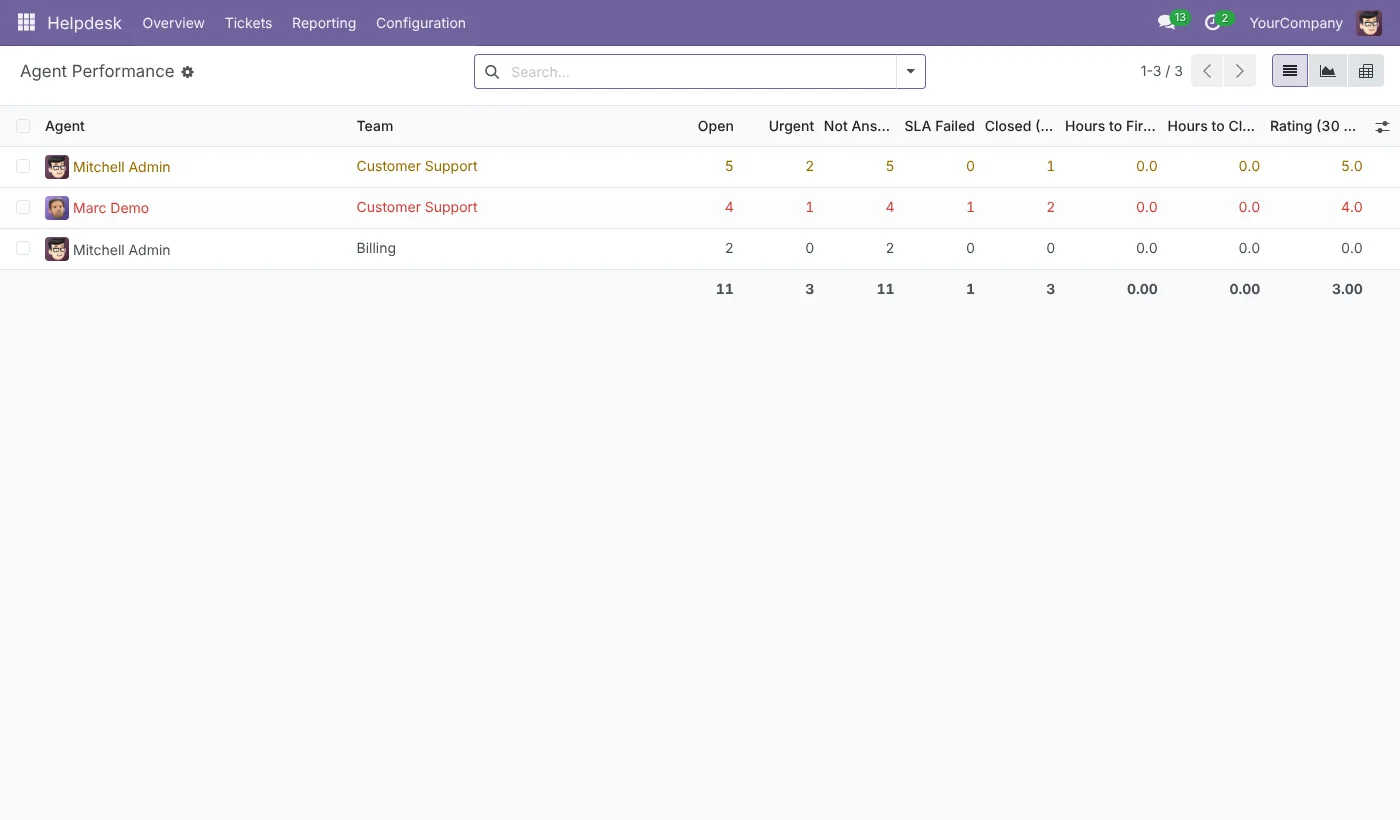Open the Agent Performance gear actions menu
Image resolution: width=1400 pixels, height=820 pixels.
click(187, 72)
